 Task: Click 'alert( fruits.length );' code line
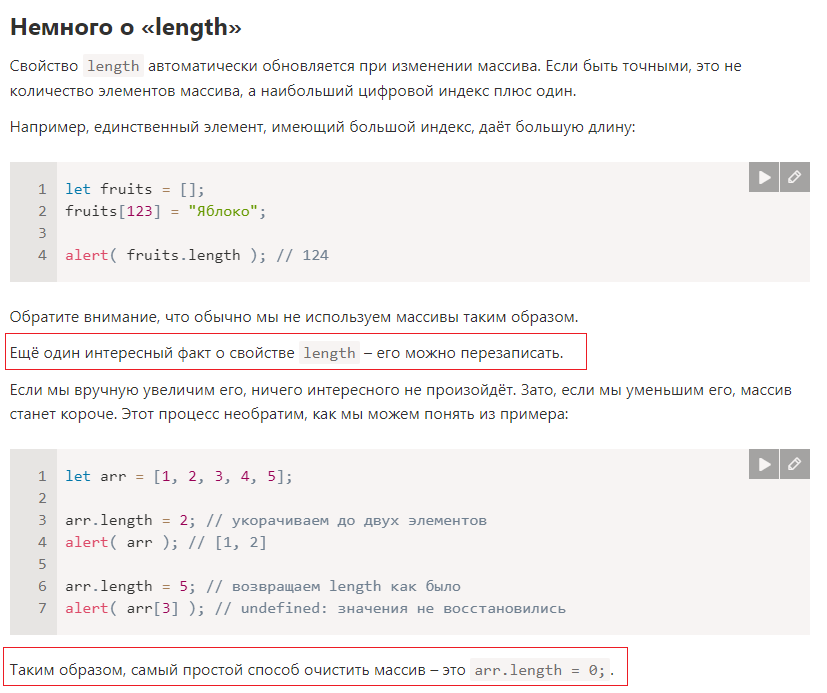coord(166,255)
